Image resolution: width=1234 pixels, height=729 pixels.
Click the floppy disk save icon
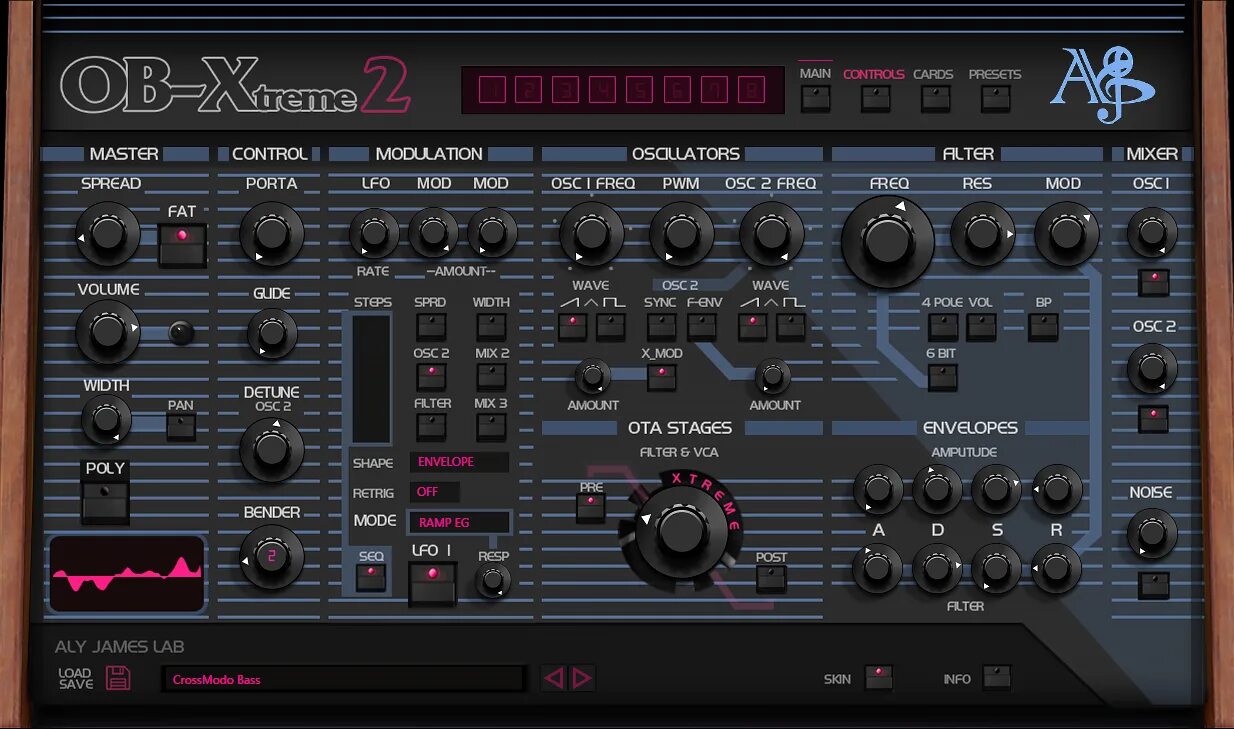point(118,678)
